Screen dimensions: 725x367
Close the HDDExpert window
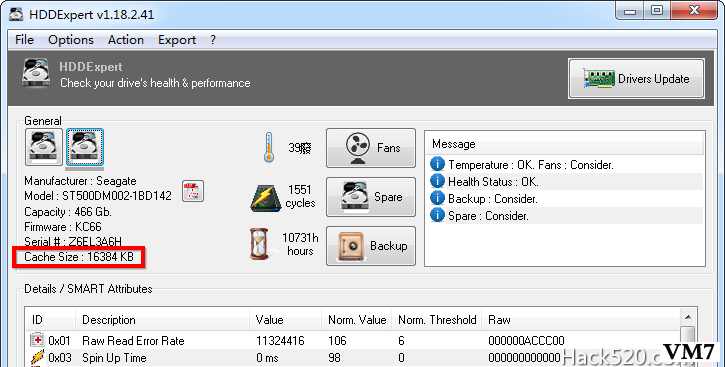pos(694,11)
